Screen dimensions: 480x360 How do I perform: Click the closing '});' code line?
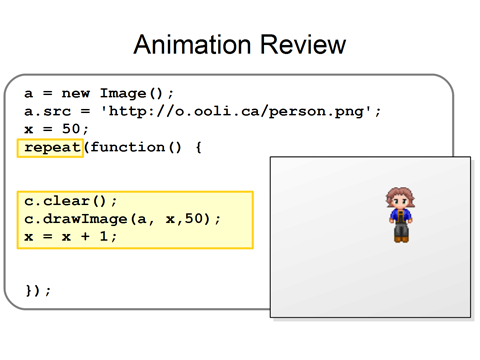[38, 291]
